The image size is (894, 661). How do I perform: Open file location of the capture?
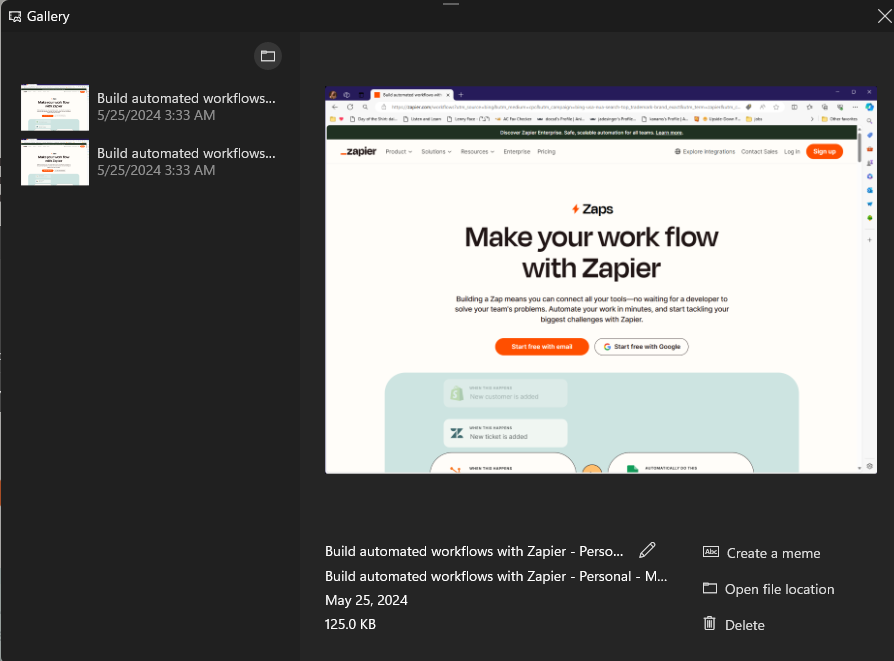768,589
